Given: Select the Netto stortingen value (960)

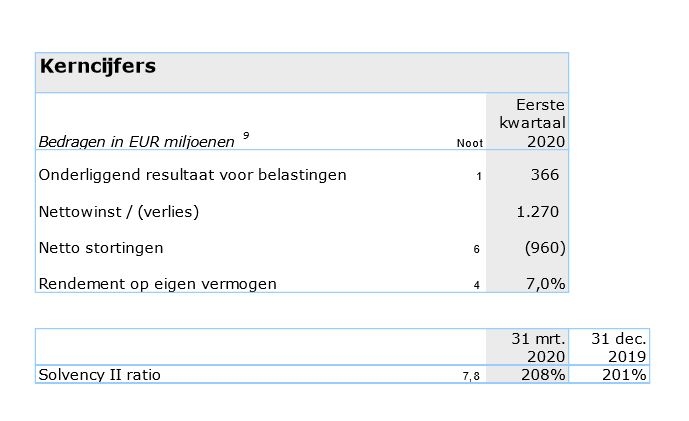Looking at the screenshot, I should 545,247.
